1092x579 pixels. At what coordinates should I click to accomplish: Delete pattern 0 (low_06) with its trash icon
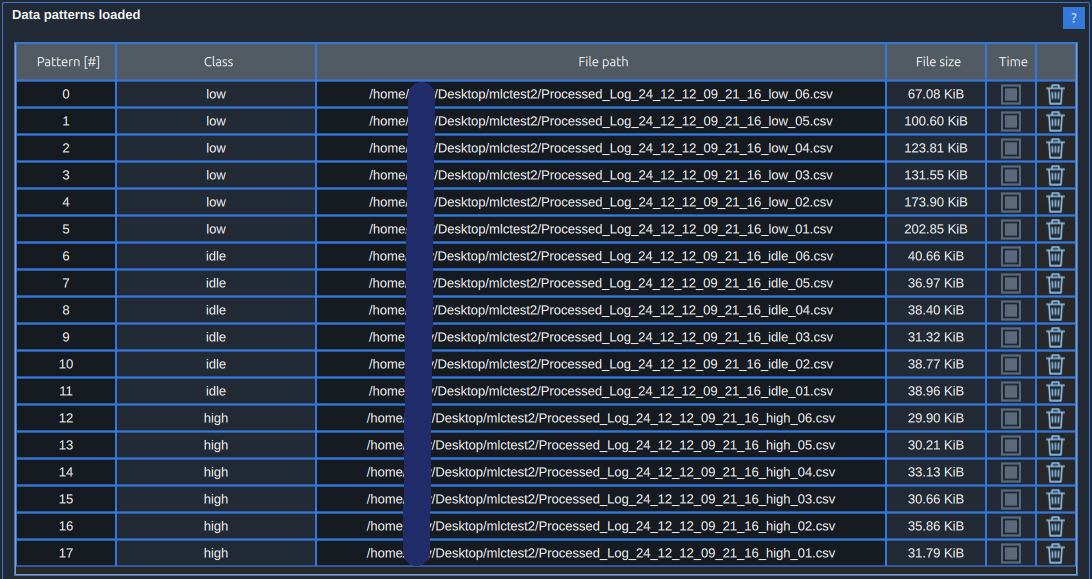tap(1055, 94)
